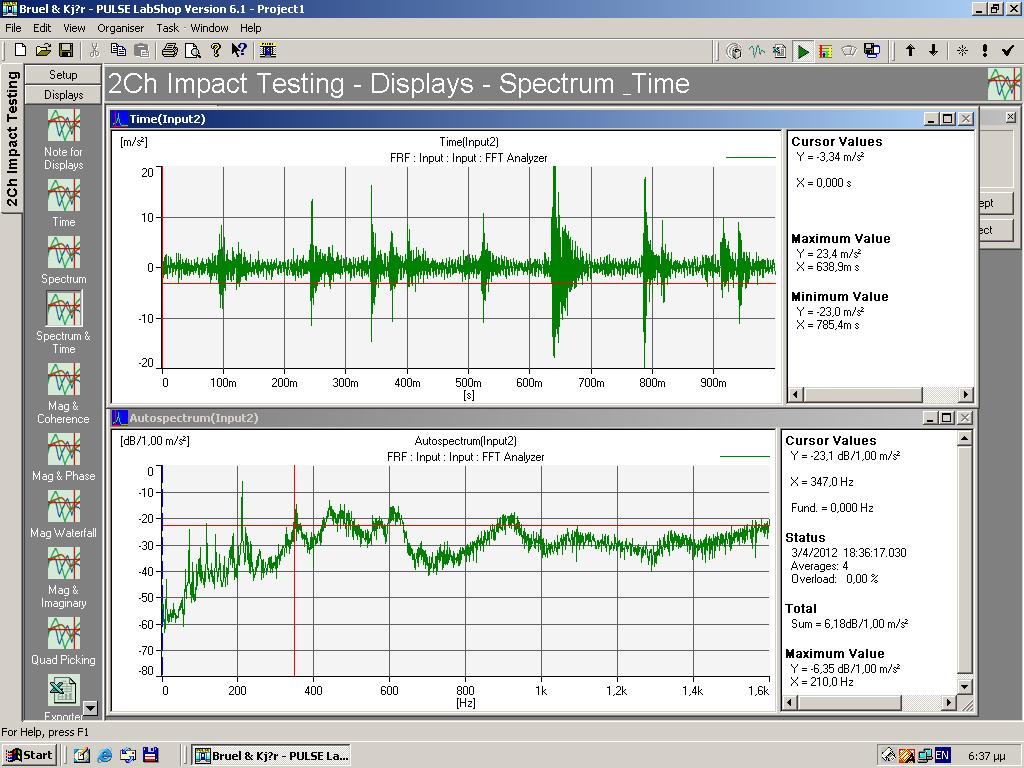
Task: Open the Edit menu
Action: pos(42,28)
